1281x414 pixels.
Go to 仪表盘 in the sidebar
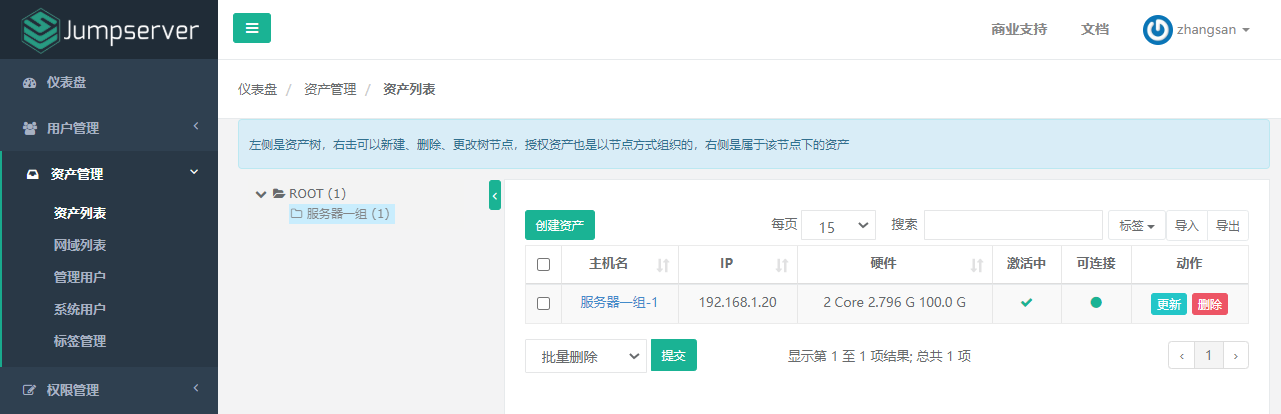tap(109, 82)
